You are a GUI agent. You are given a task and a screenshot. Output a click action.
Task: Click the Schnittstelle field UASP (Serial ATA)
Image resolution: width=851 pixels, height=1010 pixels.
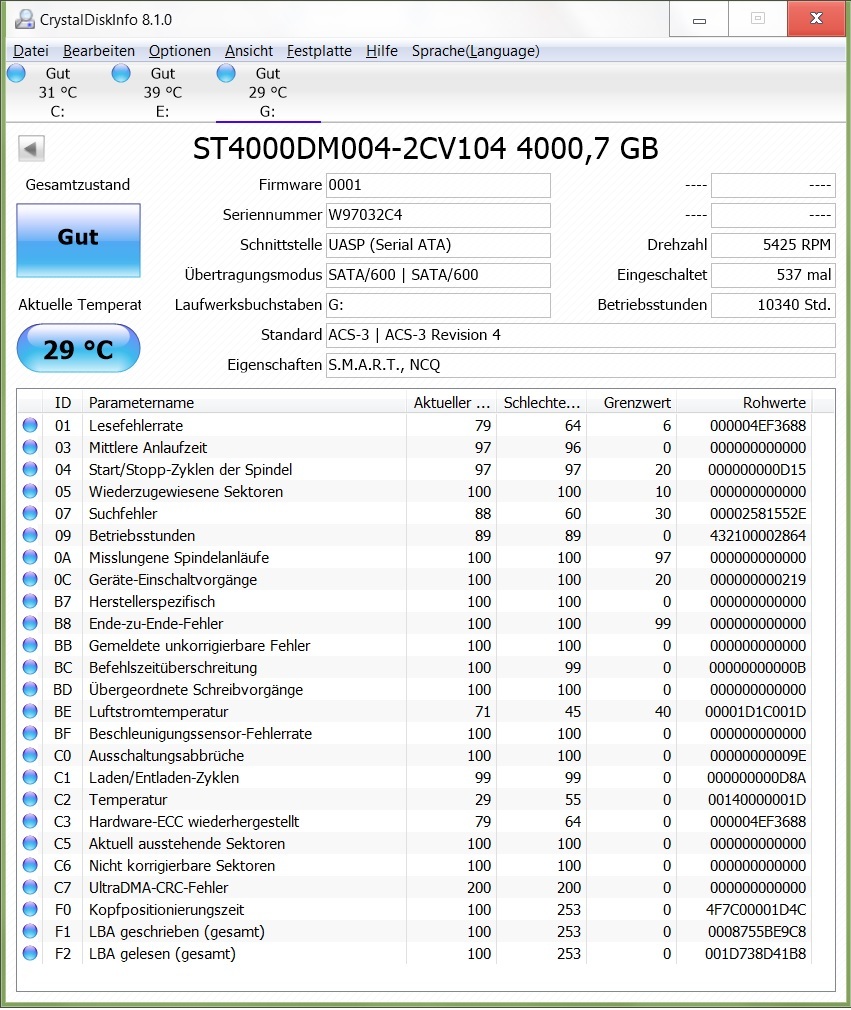438,245
